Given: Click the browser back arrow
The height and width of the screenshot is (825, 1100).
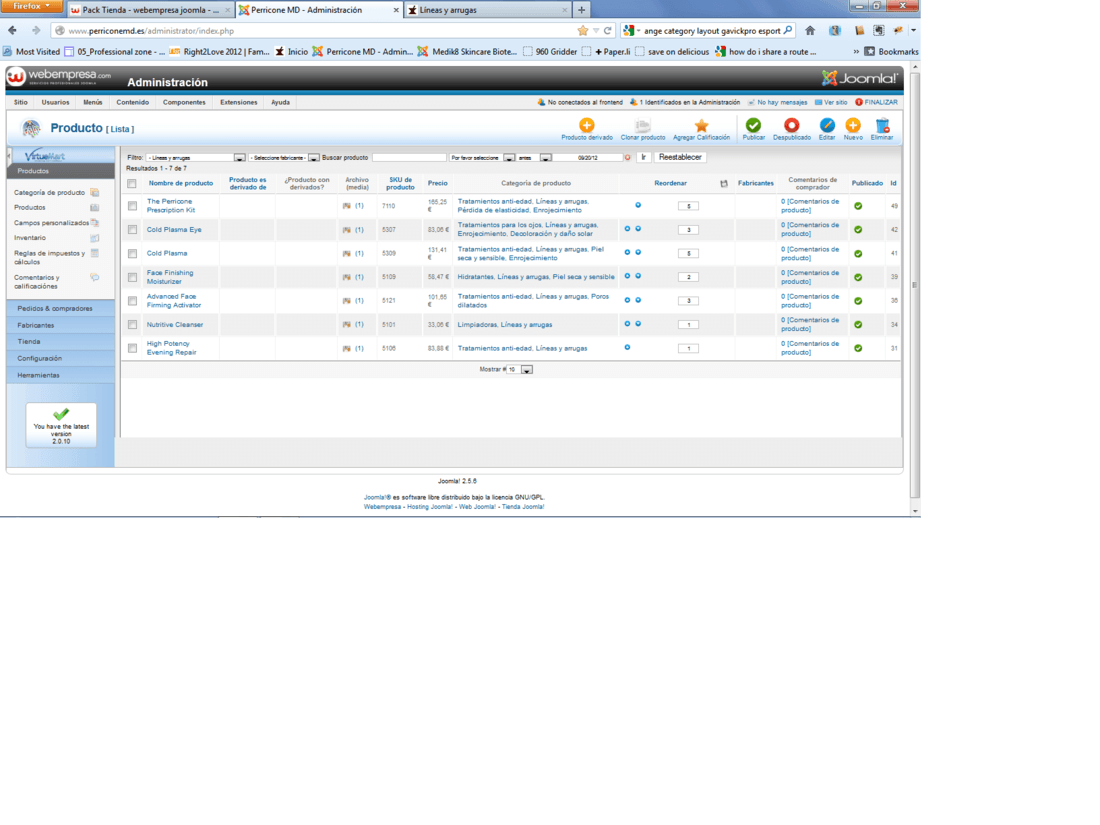Looking at the screenshot, I should click(x=13, y=30).
